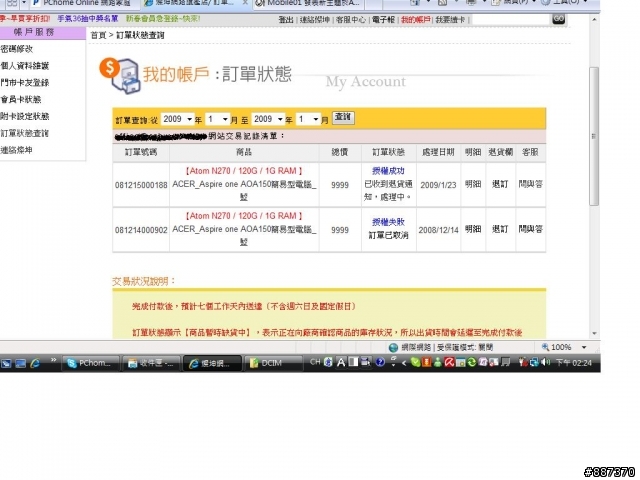
Task: Open 會員卡狀態 in the account sidebar
Action: click(20, 100)
